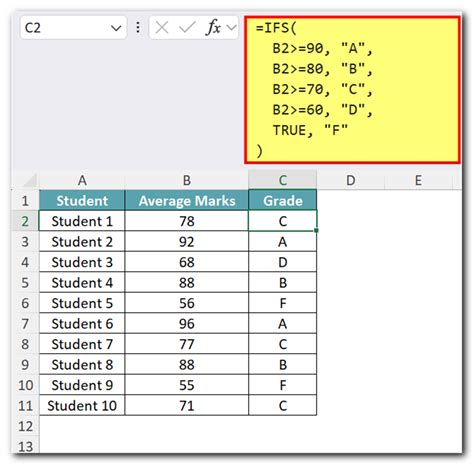Open the Name Box dropdown arrow

pyautogui.click(x=116, y=28)
